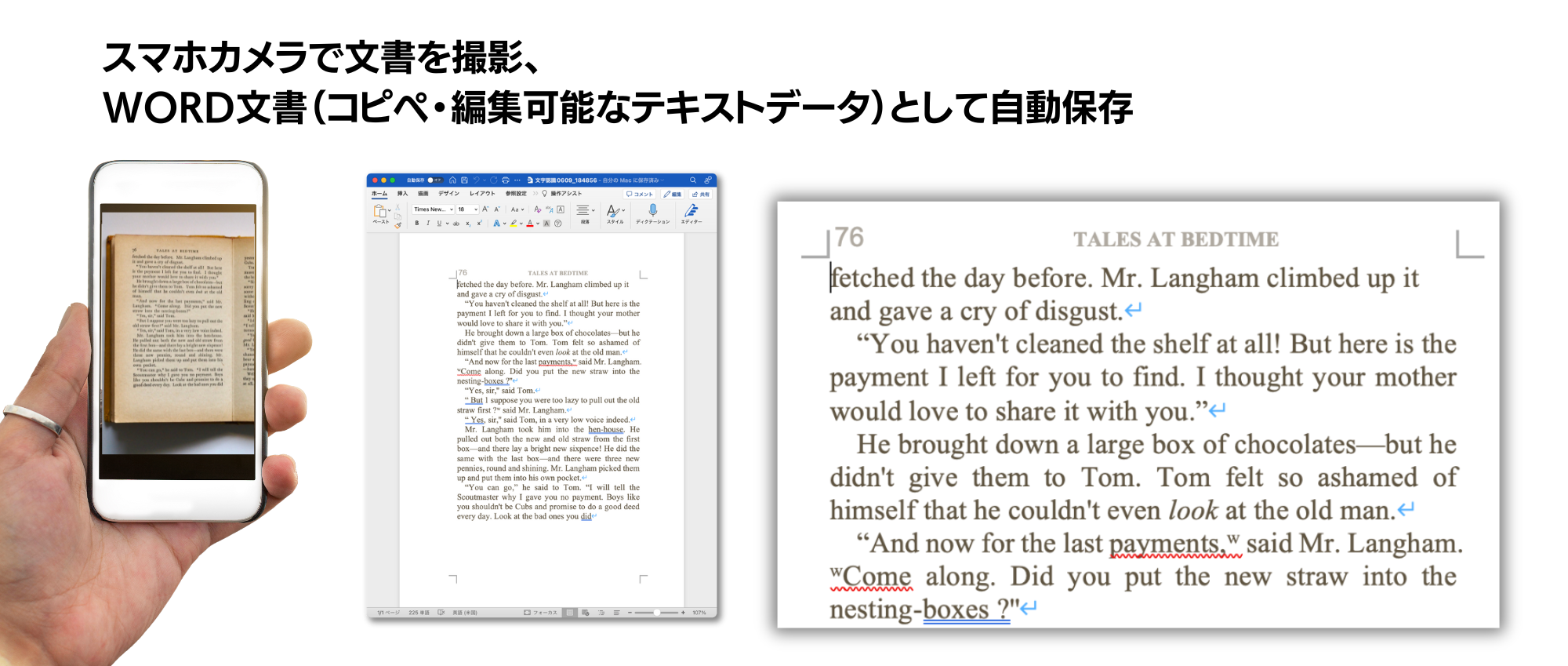Click the character shading A icon
Viewport: 1568px width, 666px height.
(546, 224)
